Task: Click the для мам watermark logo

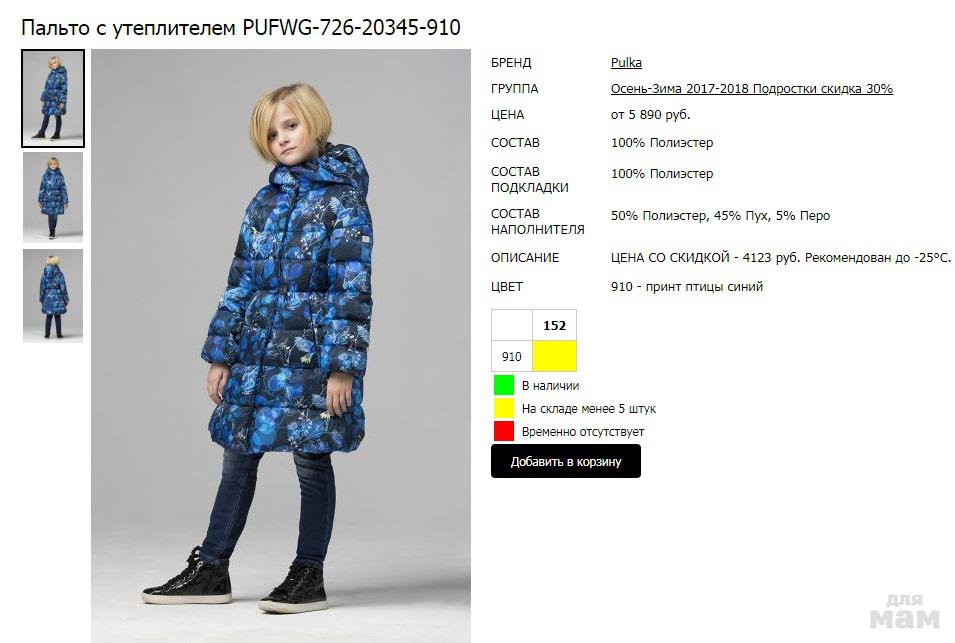Action: pyautogui.click(x=904, y=611)
